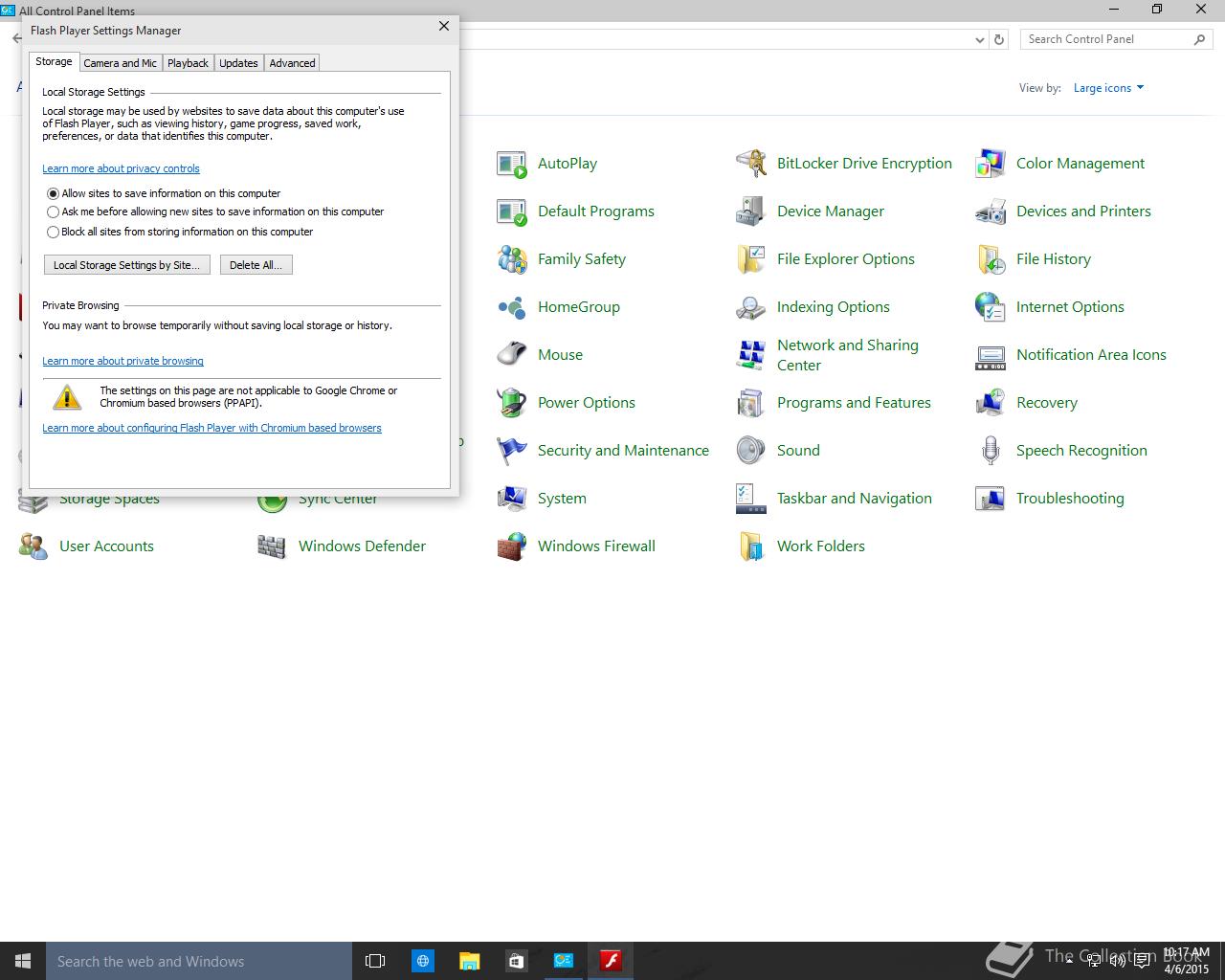The image size is (1225, 980).
Task: Close the Flash Player Settings Manager
Action: click(x=443, y=27)
